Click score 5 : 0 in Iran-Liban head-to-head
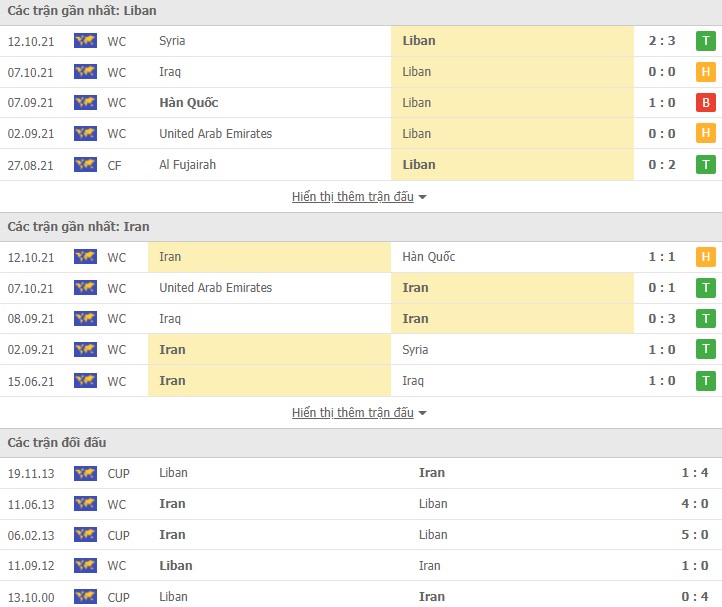 pos(695,535)
